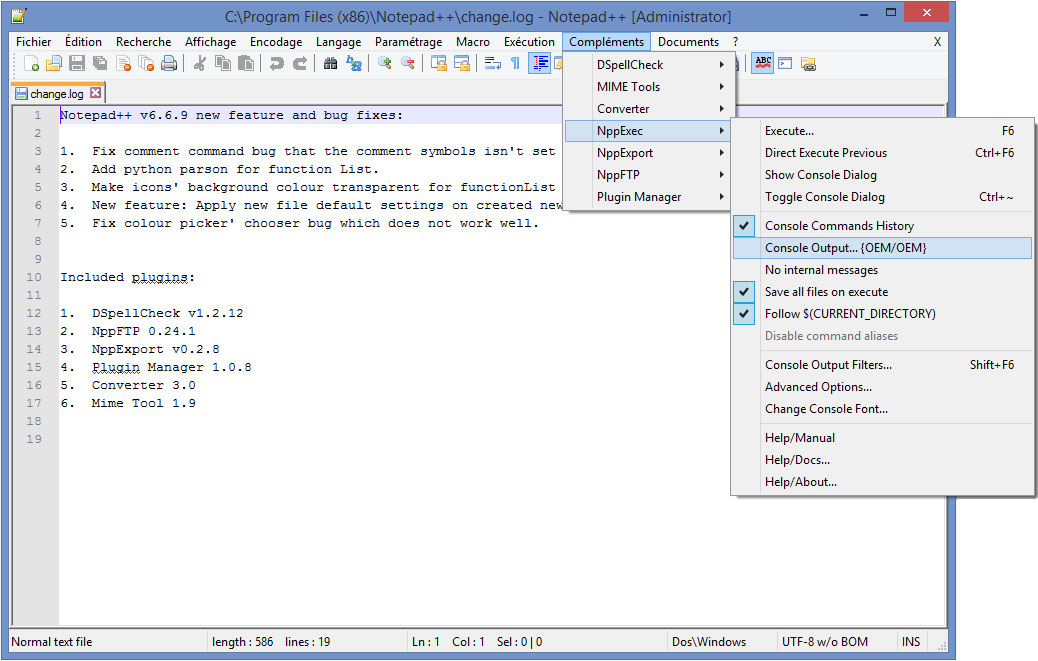The width and height of the screenshot is (1038, 661).
Task: Open the question mark help menu
Action: [x=735, y=42]
